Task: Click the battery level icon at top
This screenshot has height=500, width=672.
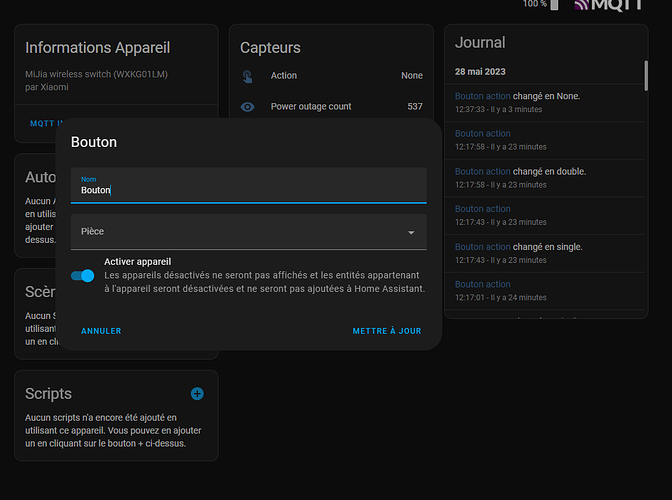Action: pyautogui.click(x=555, y=5)
